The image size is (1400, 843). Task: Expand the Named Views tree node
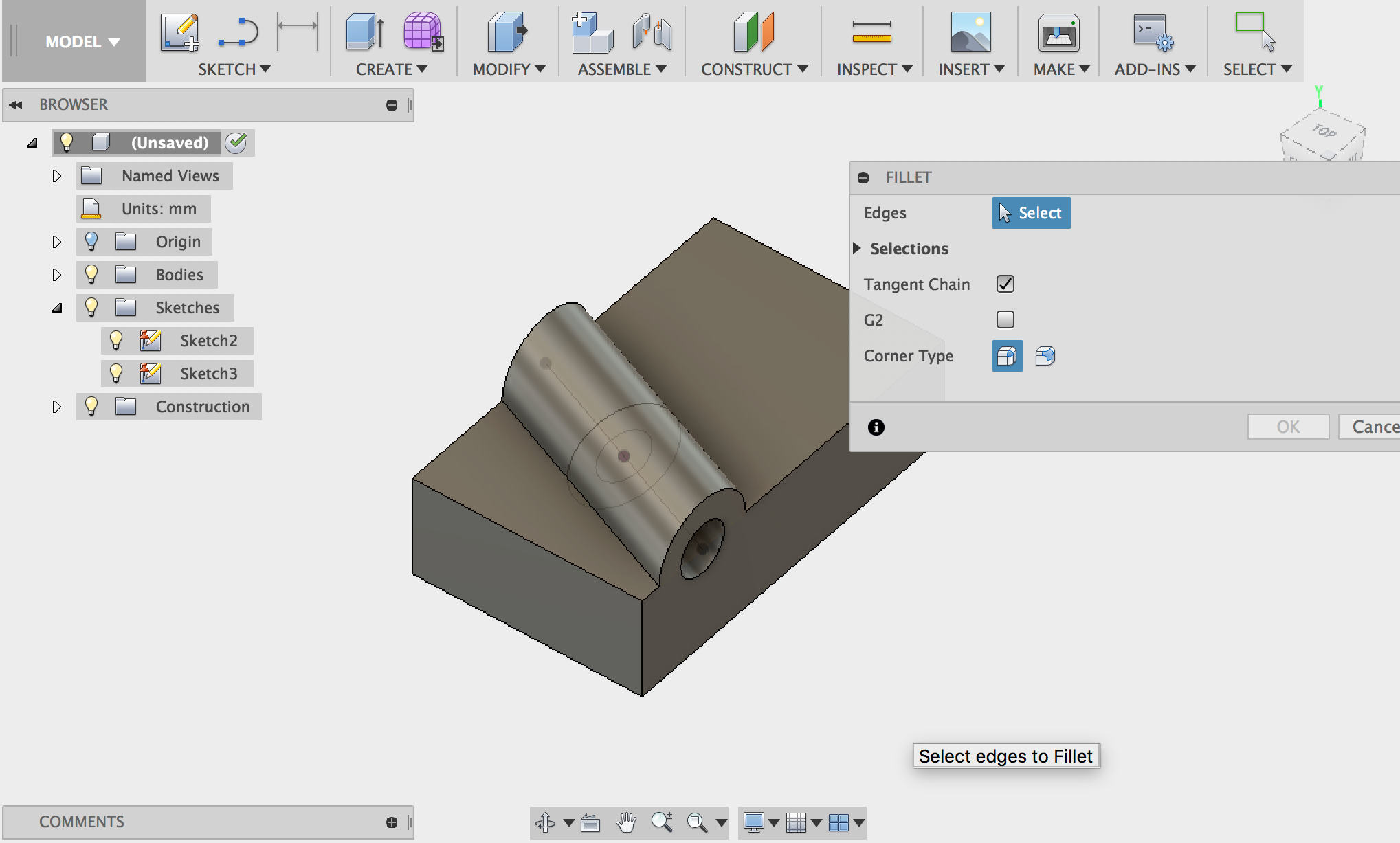[57, 176]
